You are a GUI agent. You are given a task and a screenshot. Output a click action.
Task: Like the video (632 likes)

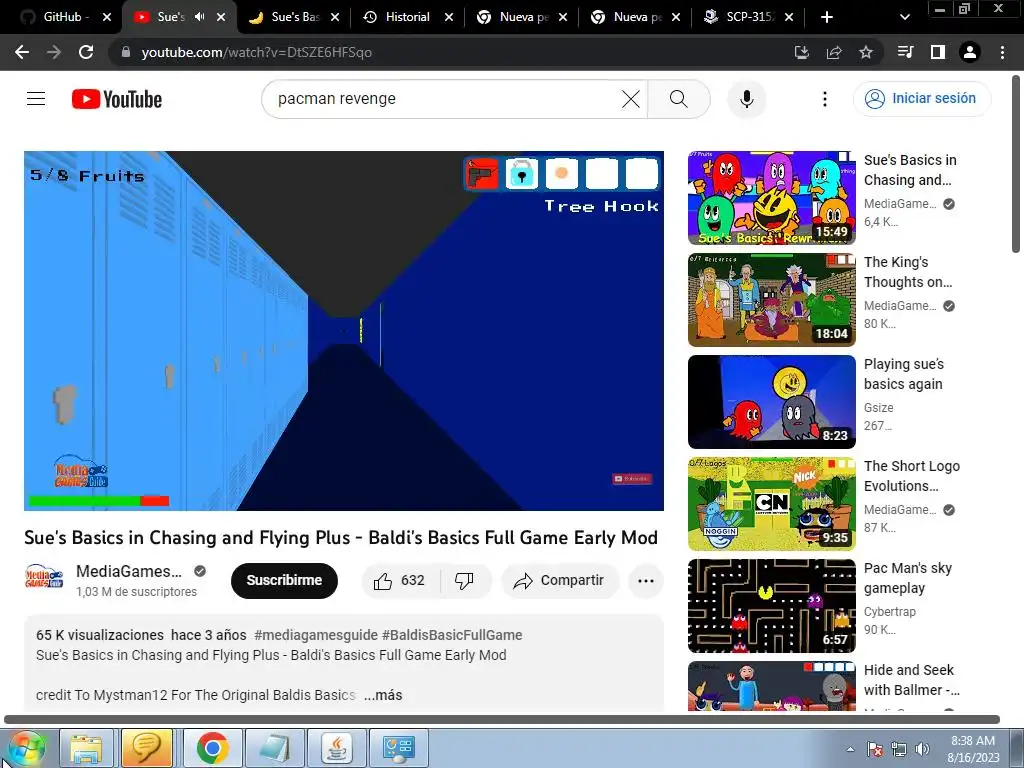[x=400, y=581]
